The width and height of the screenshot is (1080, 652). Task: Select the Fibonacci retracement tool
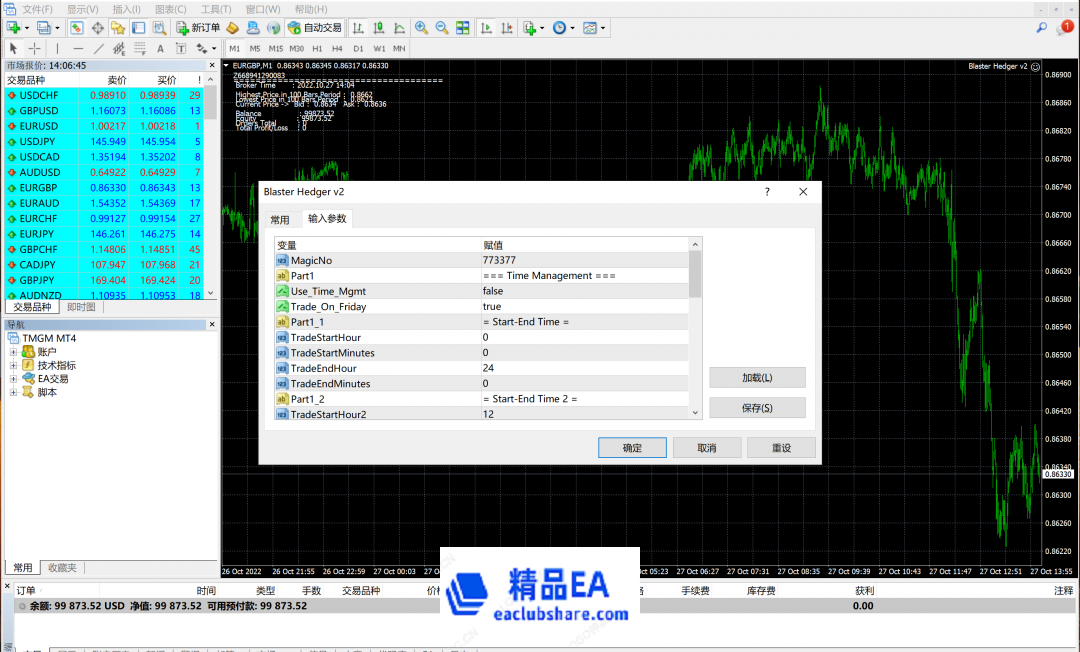pyautogui.click(x=141, y=48)
